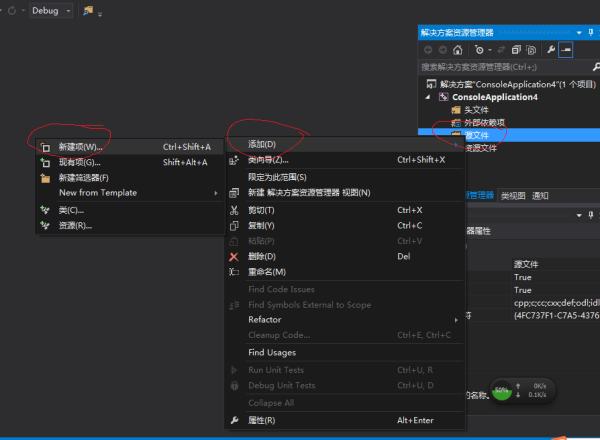600x440 pixels.
Task: Select the 头文件 folder
Action: pos(476,110)
